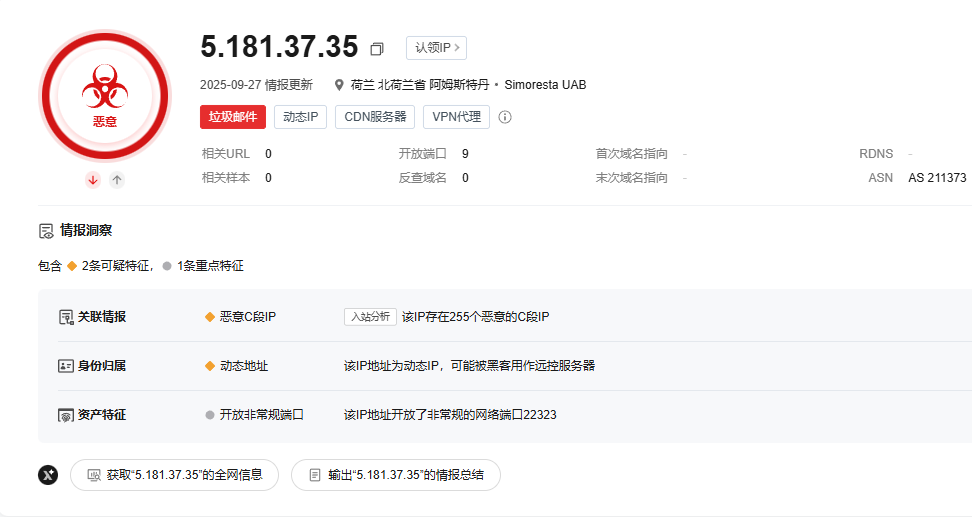Click the location pin icon

click(x=340, y=85)
